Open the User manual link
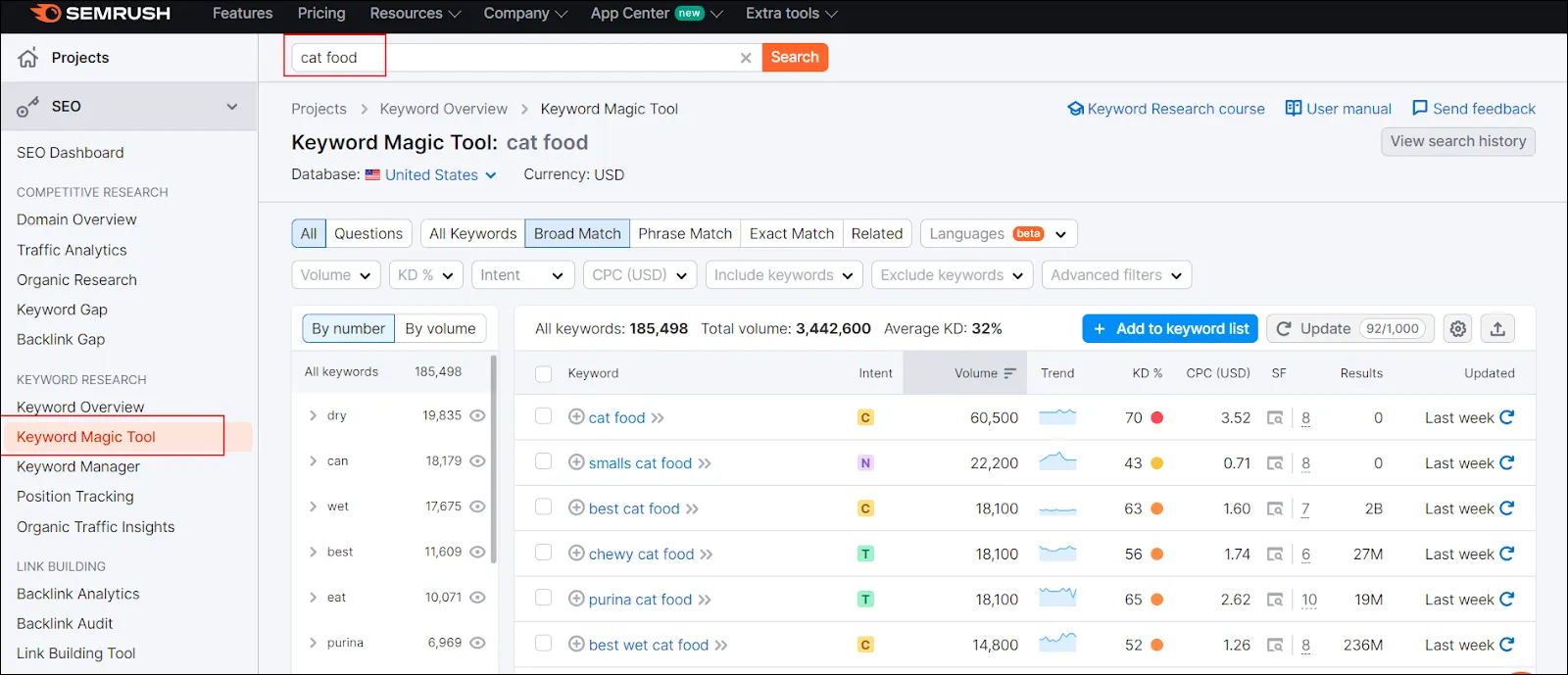1568x675 pixels. point(1339,109)
